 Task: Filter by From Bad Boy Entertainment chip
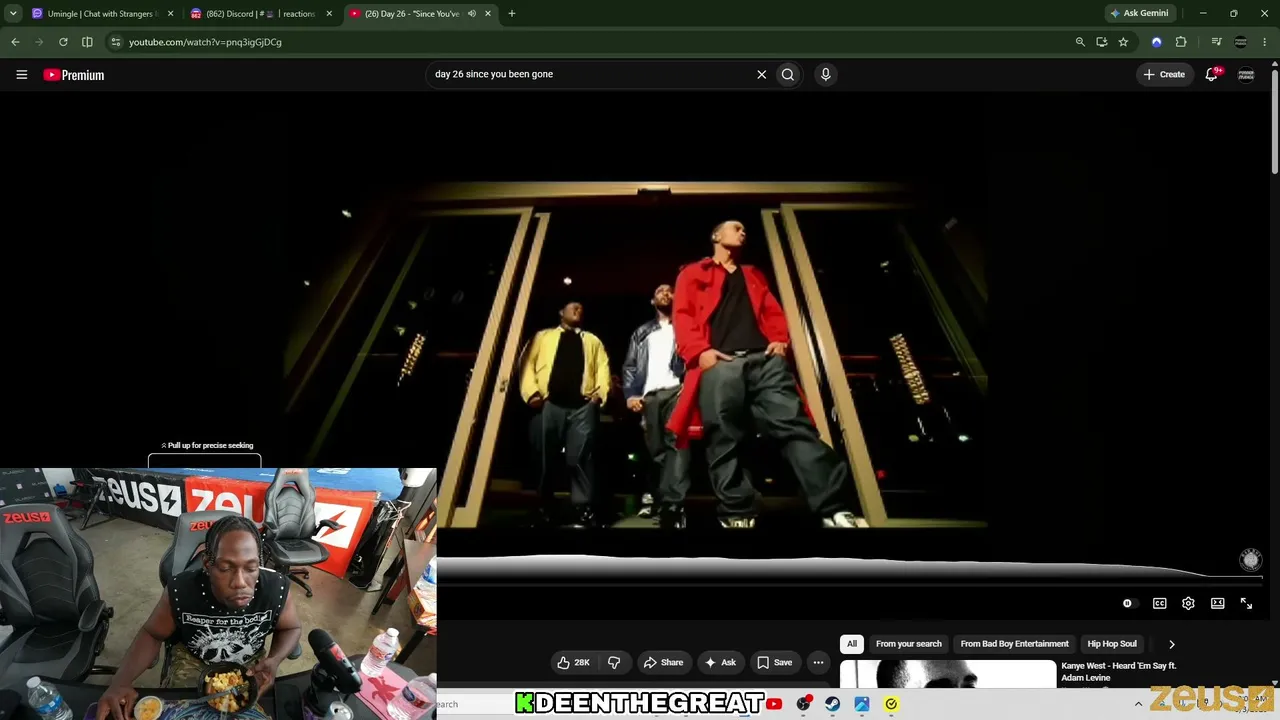1015,644
